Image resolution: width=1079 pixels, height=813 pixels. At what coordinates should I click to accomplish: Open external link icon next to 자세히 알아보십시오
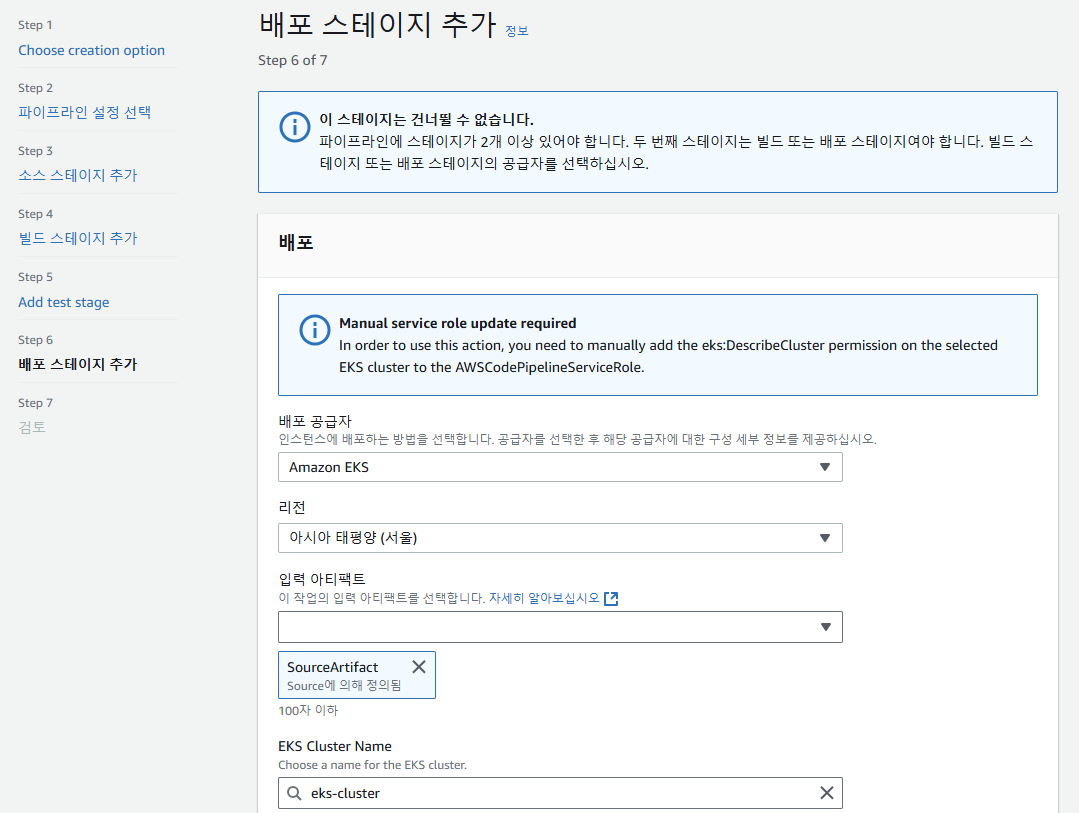tap(612, 598)
